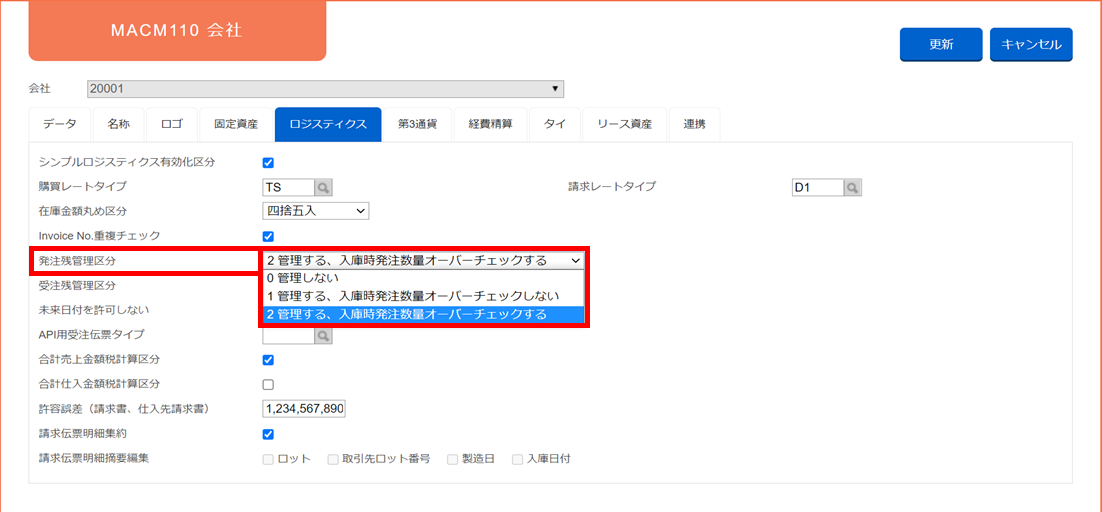Viewport: 1102px width, 512px height.
Task: Switch to the 第3通貨 tab
Action: [417, 125]
